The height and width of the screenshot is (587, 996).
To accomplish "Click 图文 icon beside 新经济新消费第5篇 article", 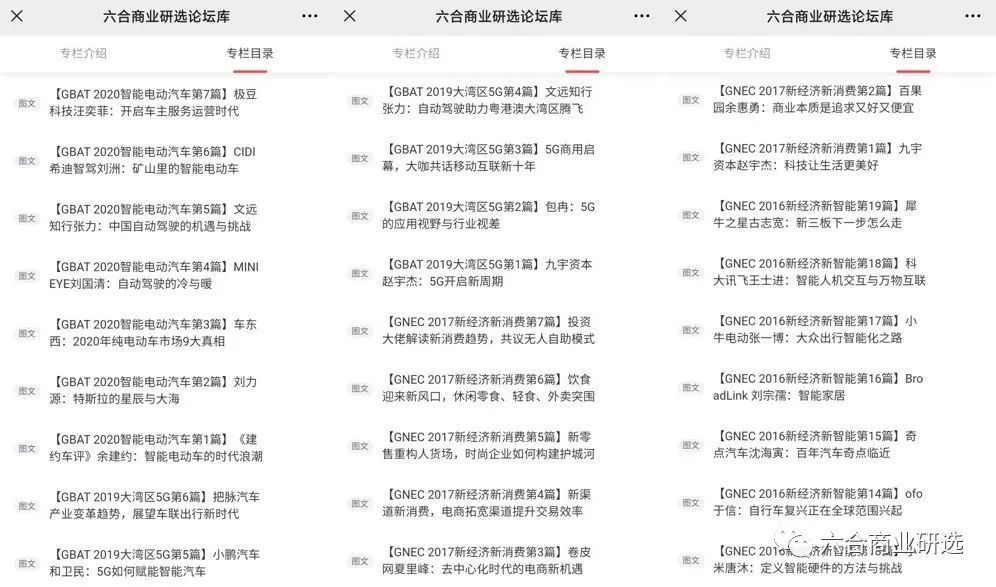I will click(360, 446).
